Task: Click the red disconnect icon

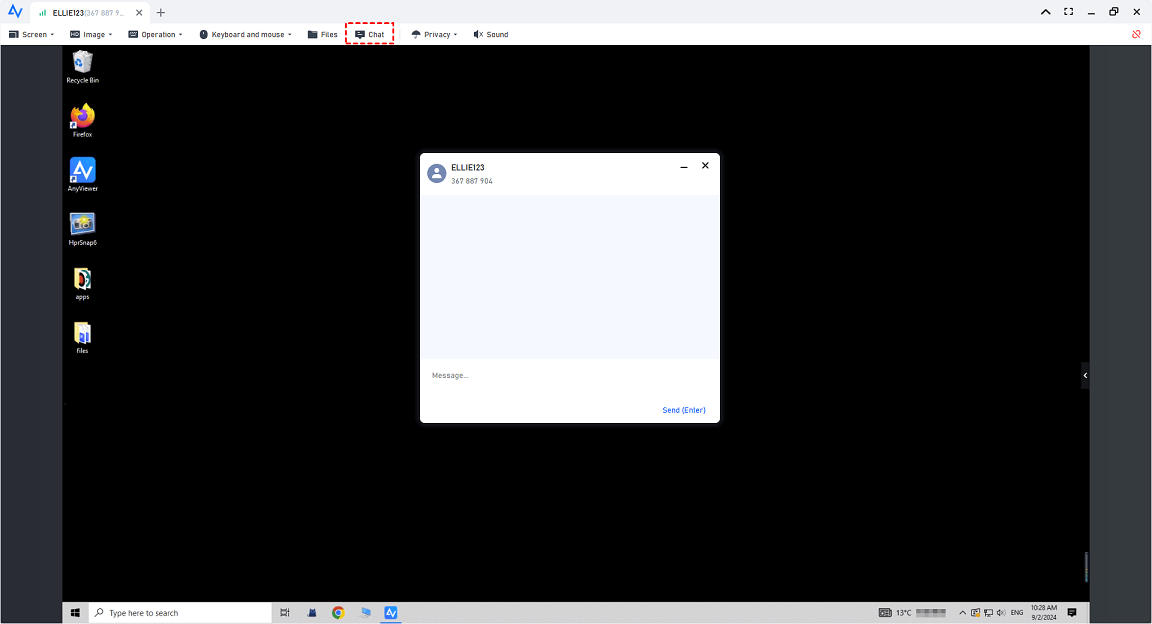Action: click(1136, 35)
